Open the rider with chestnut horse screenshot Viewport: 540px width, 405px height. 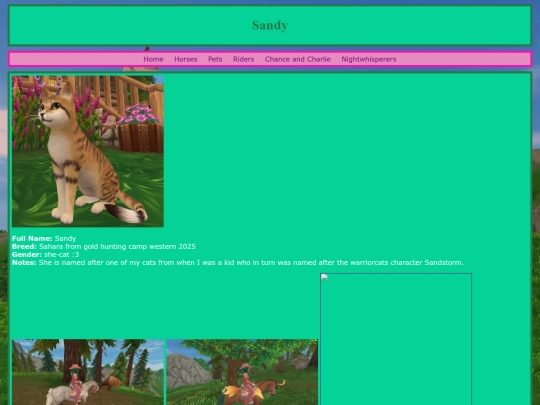[x=242, y=372]
